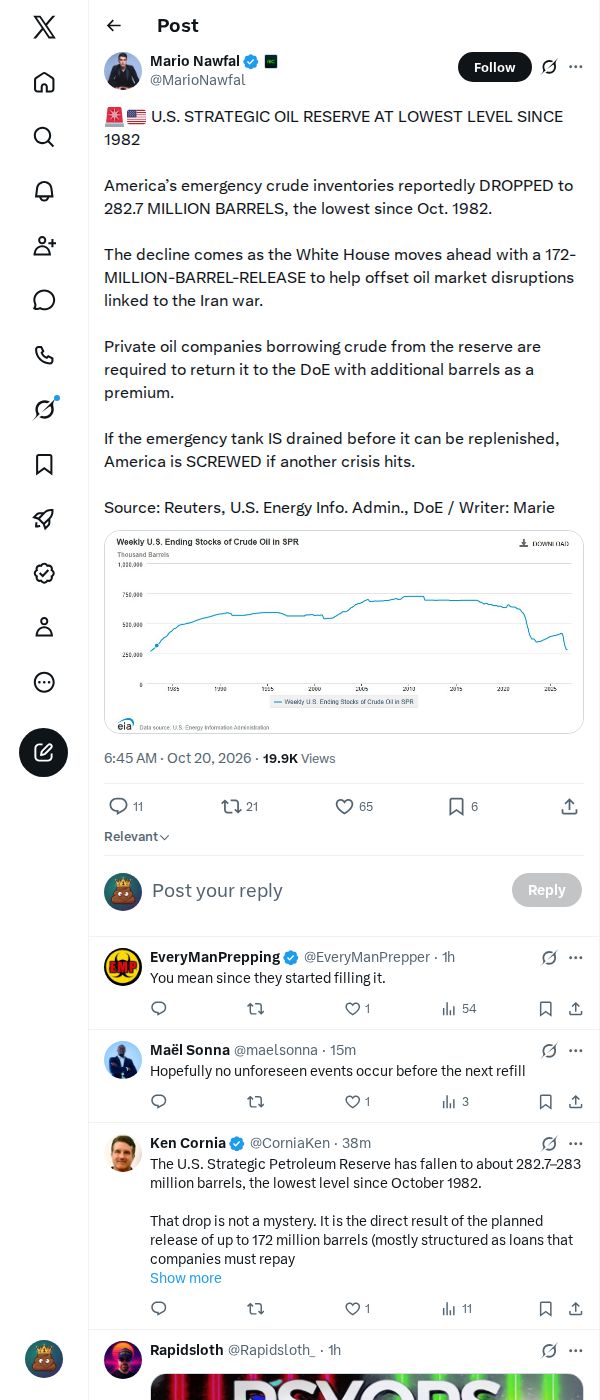This screenshot has height=1400, width=600.
Task: Expand Ken Cornia's reply with Show more
Action: coord(186,1278)
